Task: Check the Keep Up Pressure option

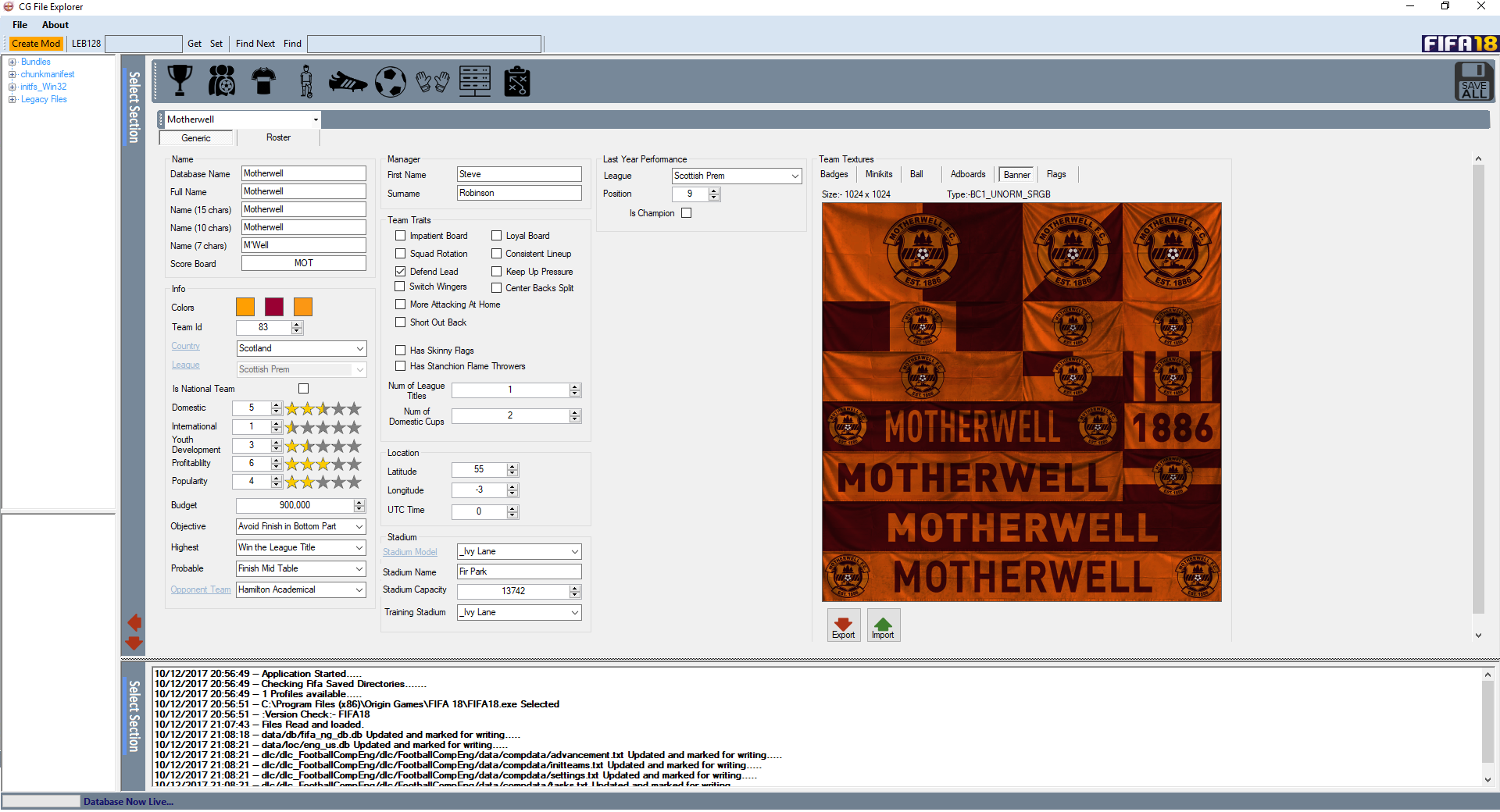Action: pyautogui.click(x=496, y=271)
